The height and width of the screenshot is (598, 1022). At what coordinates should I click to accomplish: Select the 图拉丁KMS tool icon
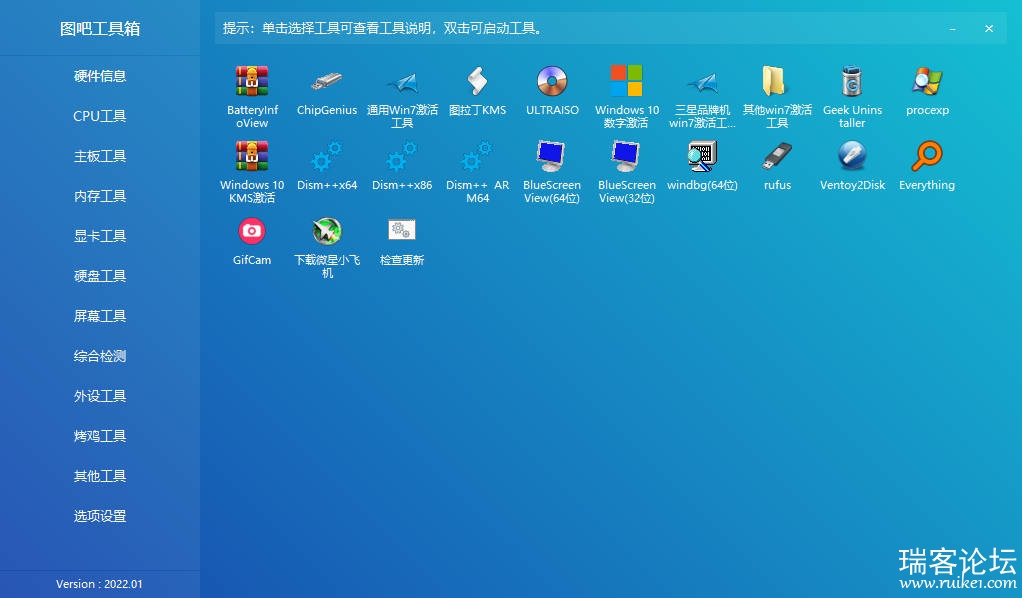point(477,81)
